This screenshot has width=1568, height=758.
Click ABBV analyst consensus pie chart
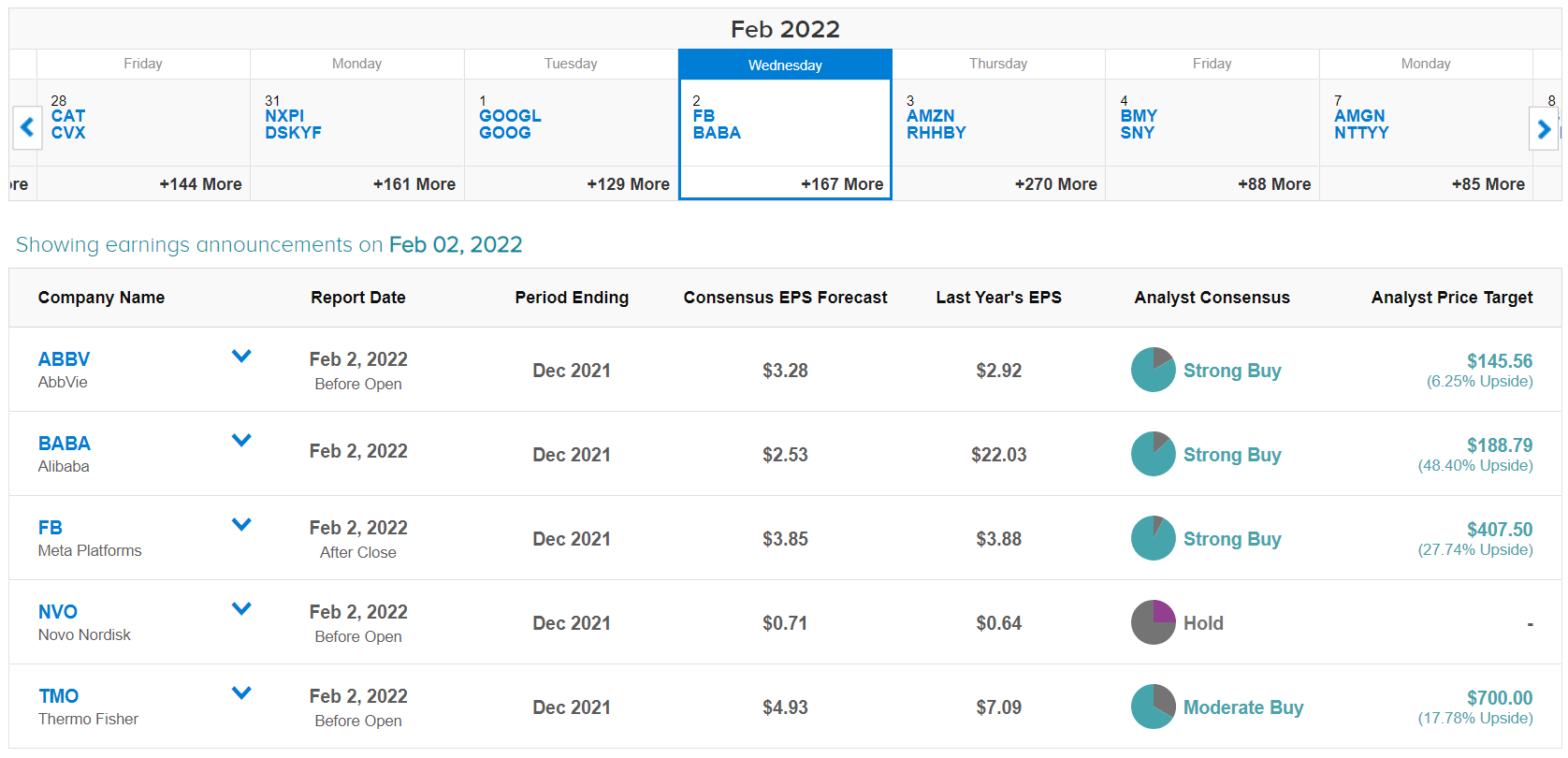[1153, 370]
